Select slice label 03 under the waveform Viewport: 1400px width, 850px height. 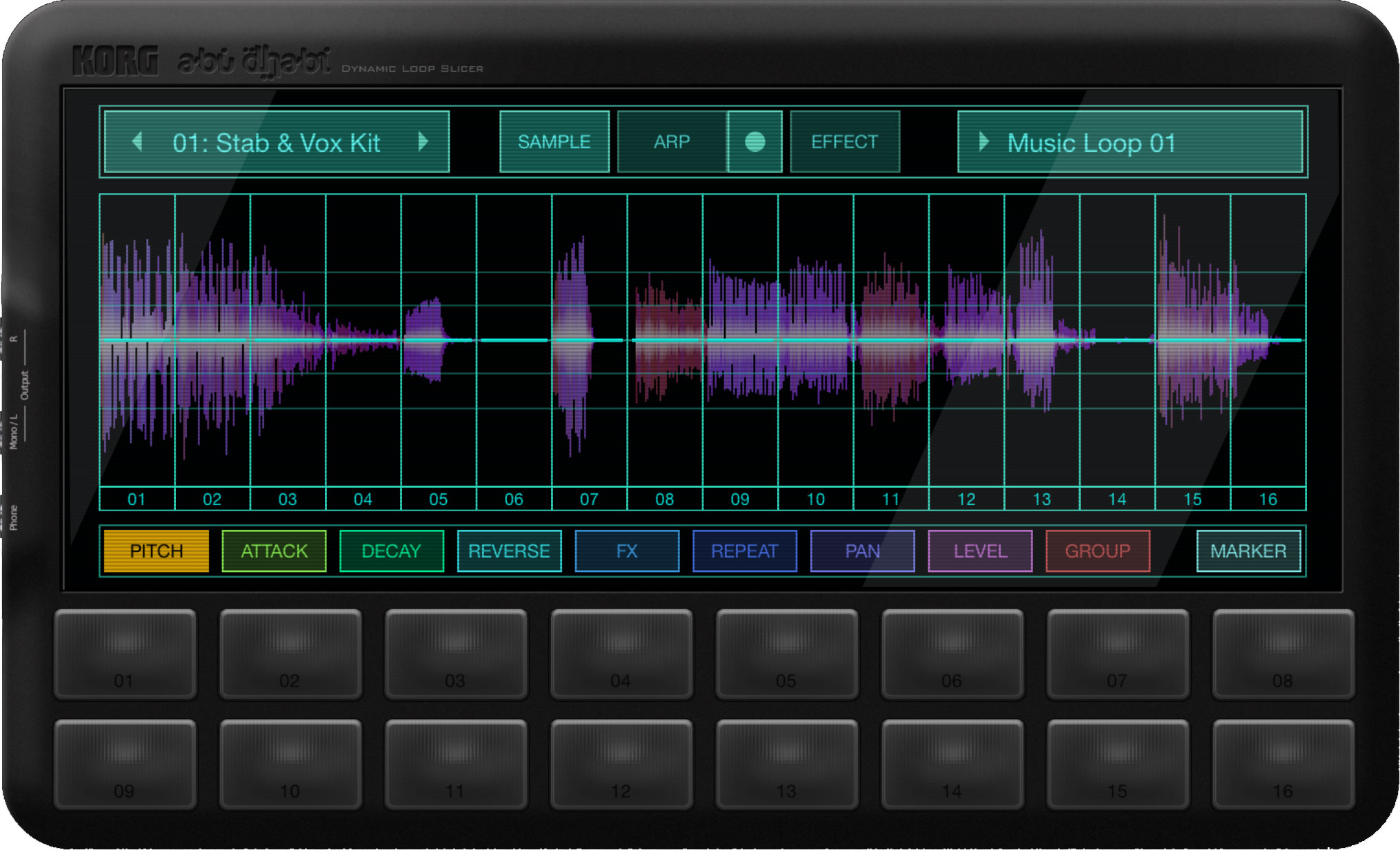(x=288, y=499)
